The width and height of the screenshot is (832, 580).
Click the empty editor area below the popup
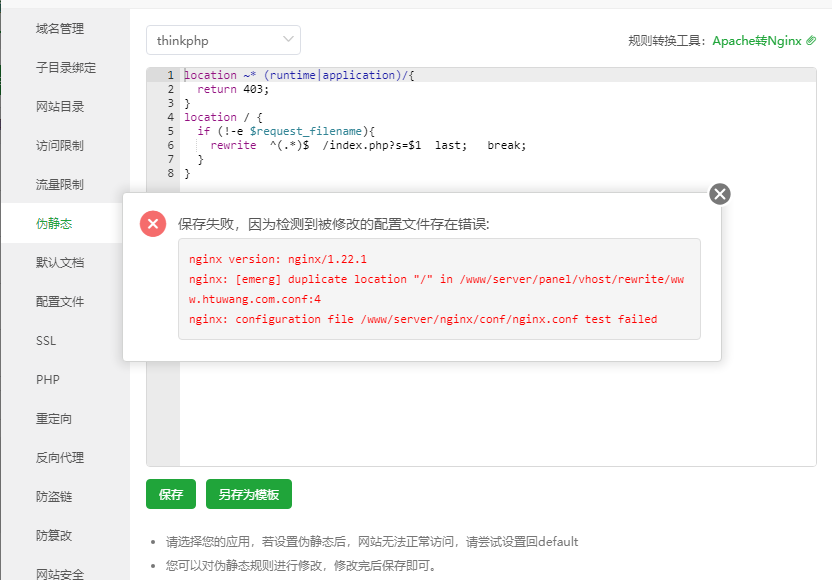(x=498, y=414)
